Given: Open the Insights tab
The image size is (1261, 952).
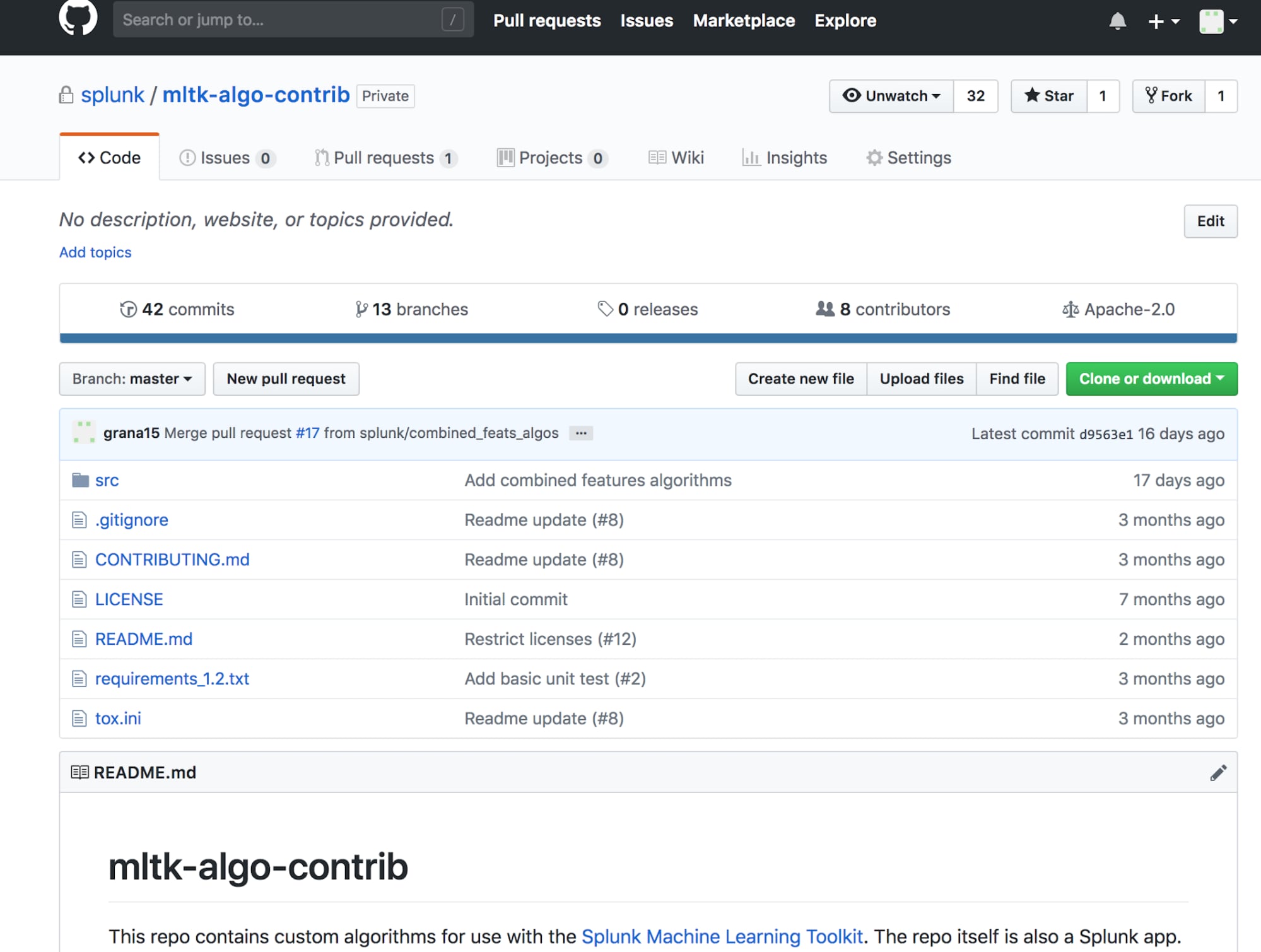Looking at the screenshot, I should click(785, 158).
